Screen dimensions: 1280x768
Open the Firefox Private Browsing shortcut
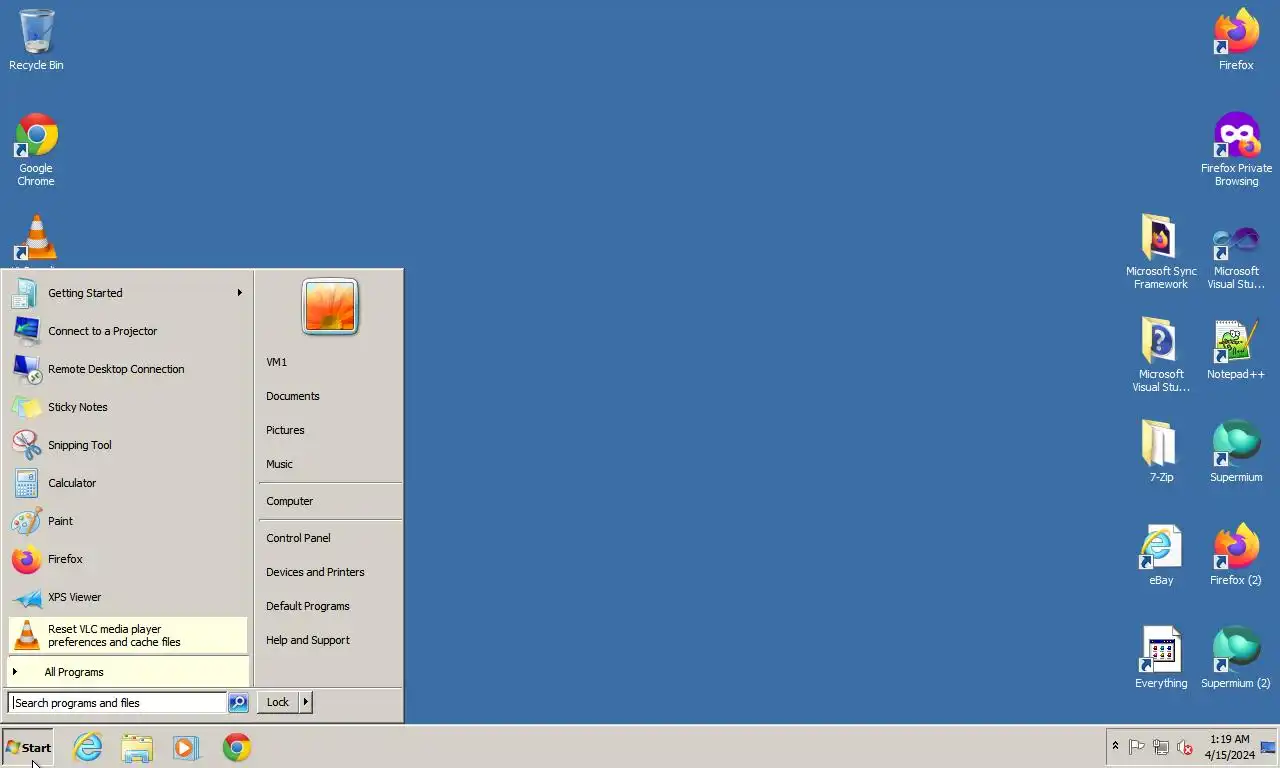coord(1236,149)
